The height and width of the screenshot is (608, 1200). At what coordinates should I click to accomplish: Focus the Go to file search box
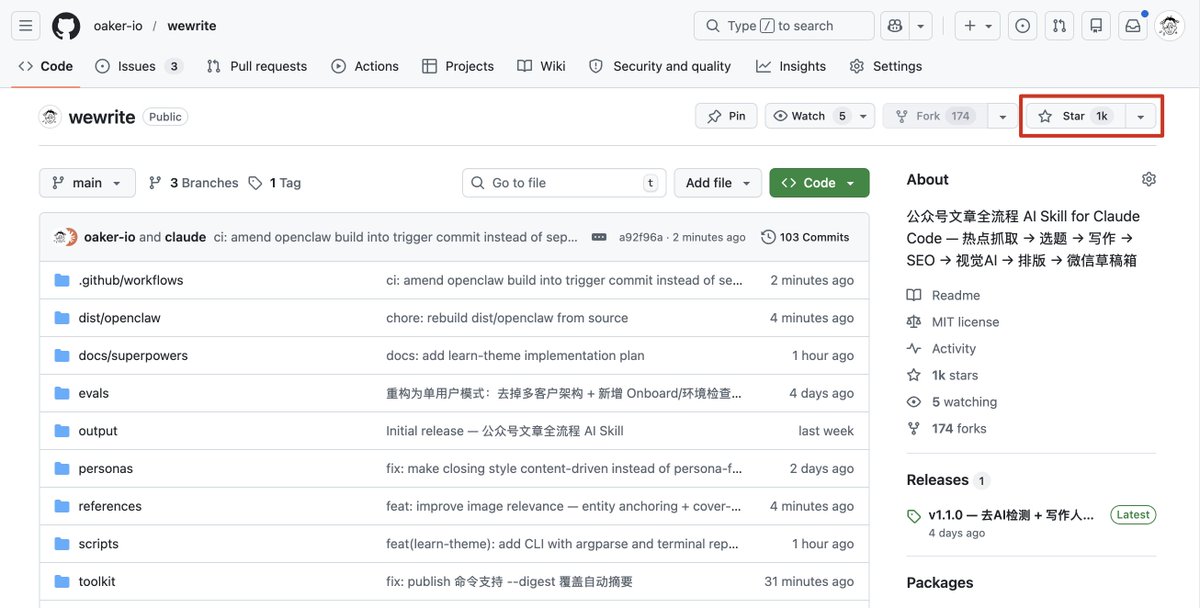click(564, 183)
